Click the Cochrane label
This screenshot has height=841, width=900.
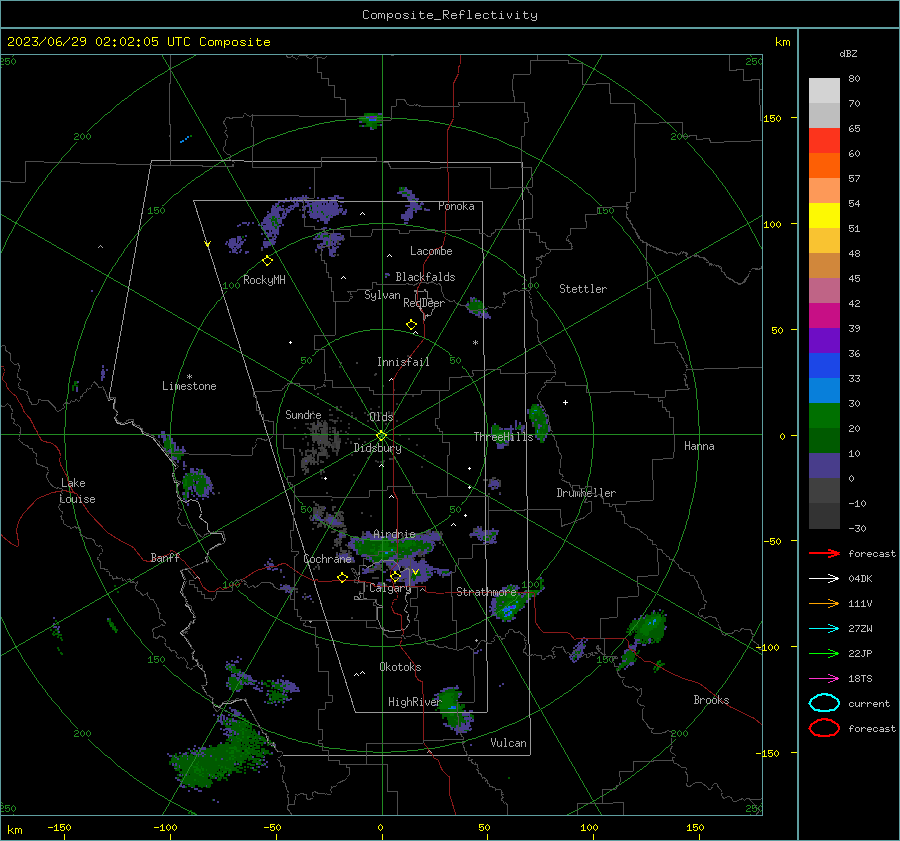click(327, 559)
